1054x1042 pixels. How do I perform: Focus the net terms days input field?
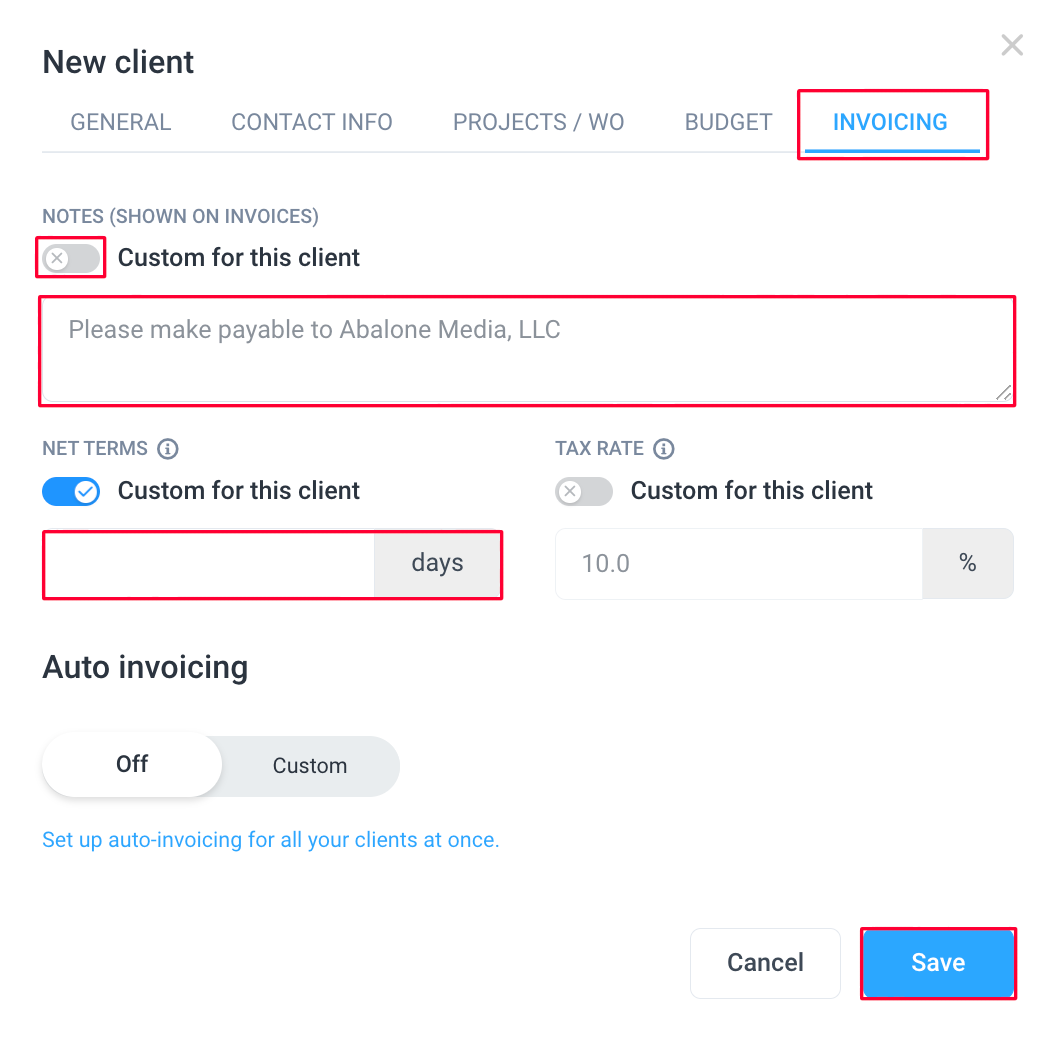tap(209, 564)
